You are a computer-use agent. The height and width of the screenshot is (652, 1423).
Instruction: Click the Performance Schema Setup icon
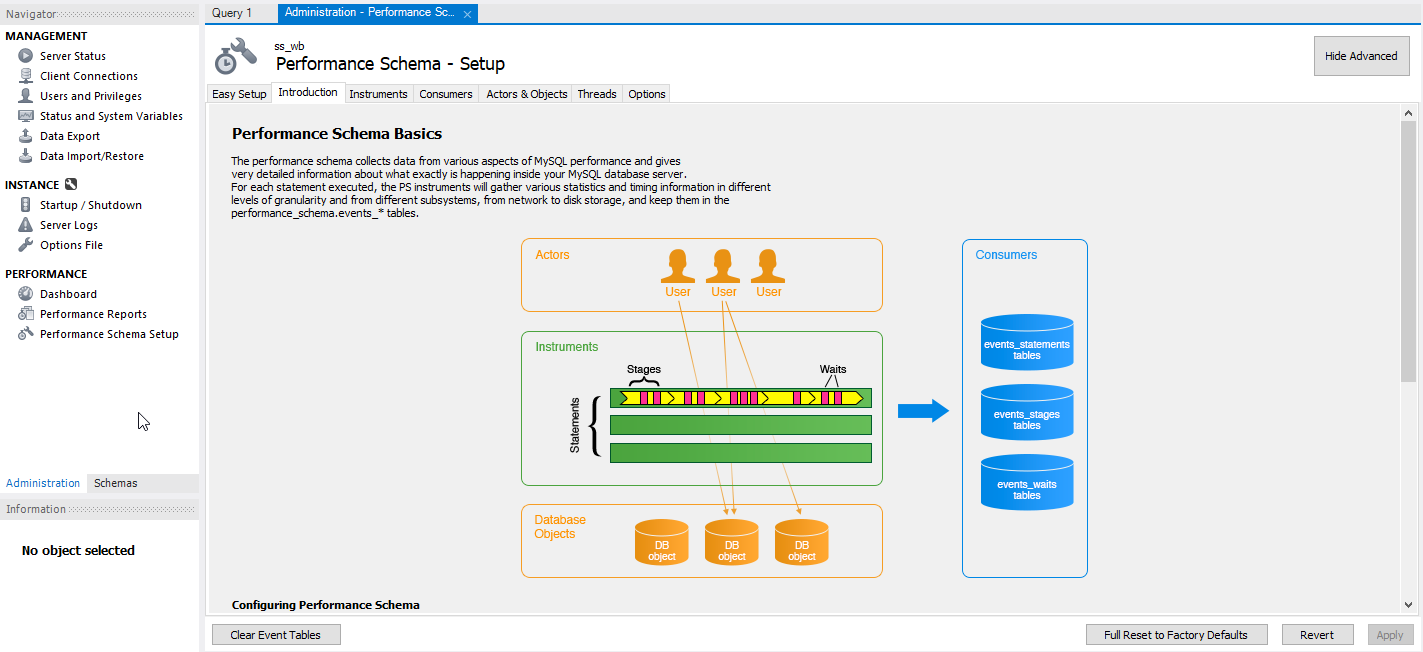click(26, 334)
